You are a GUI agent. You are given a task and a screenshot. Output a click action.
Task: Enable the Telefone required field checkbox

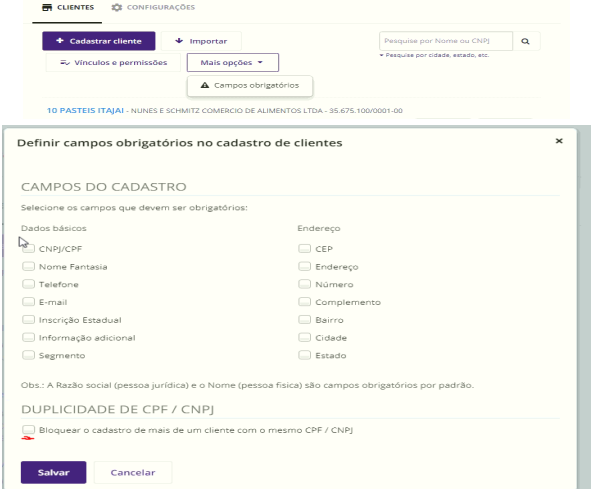pos(28,284)
